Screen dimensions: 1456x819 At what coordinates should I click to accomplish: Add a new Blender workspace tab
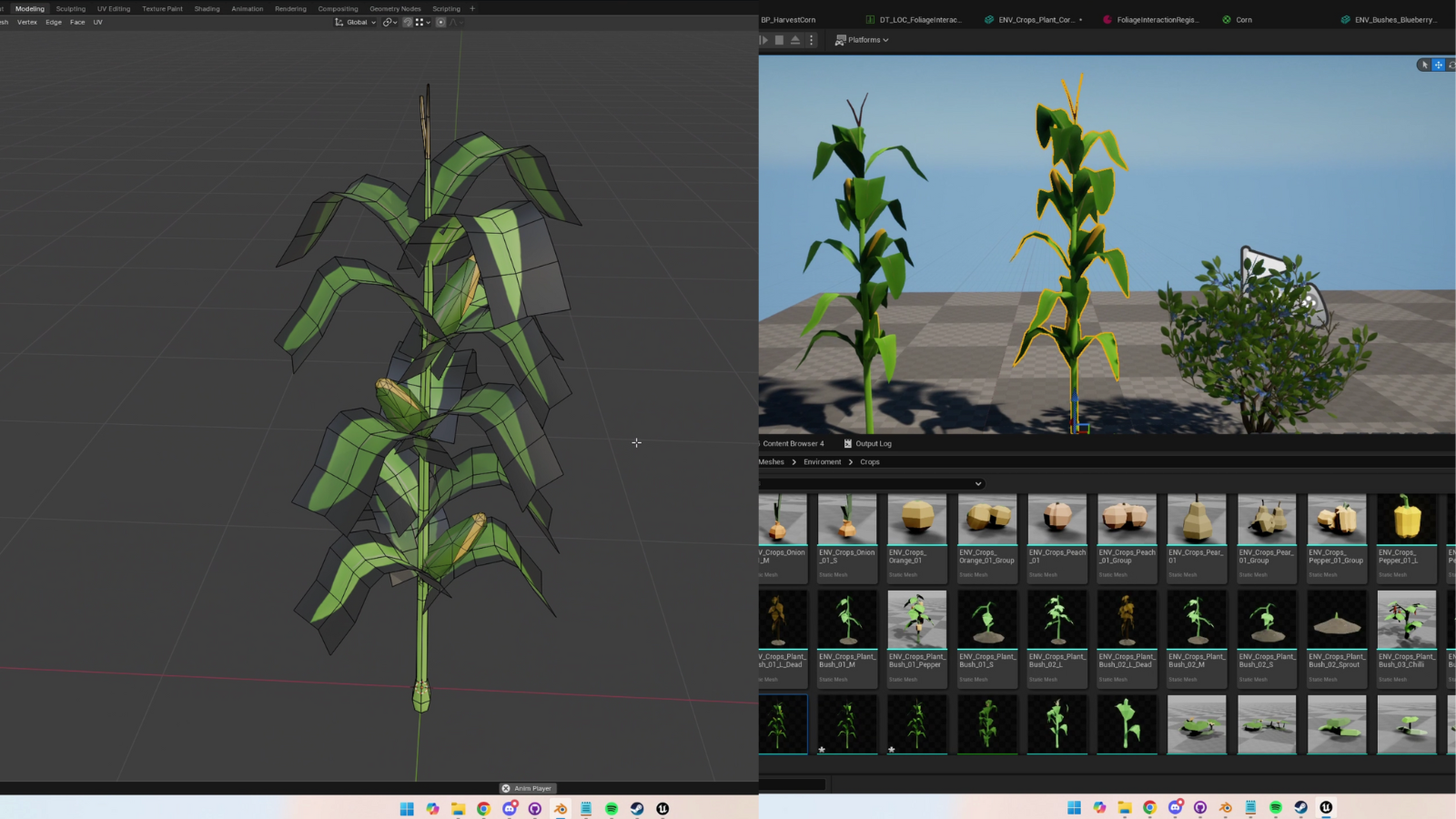tap(472, 8)
